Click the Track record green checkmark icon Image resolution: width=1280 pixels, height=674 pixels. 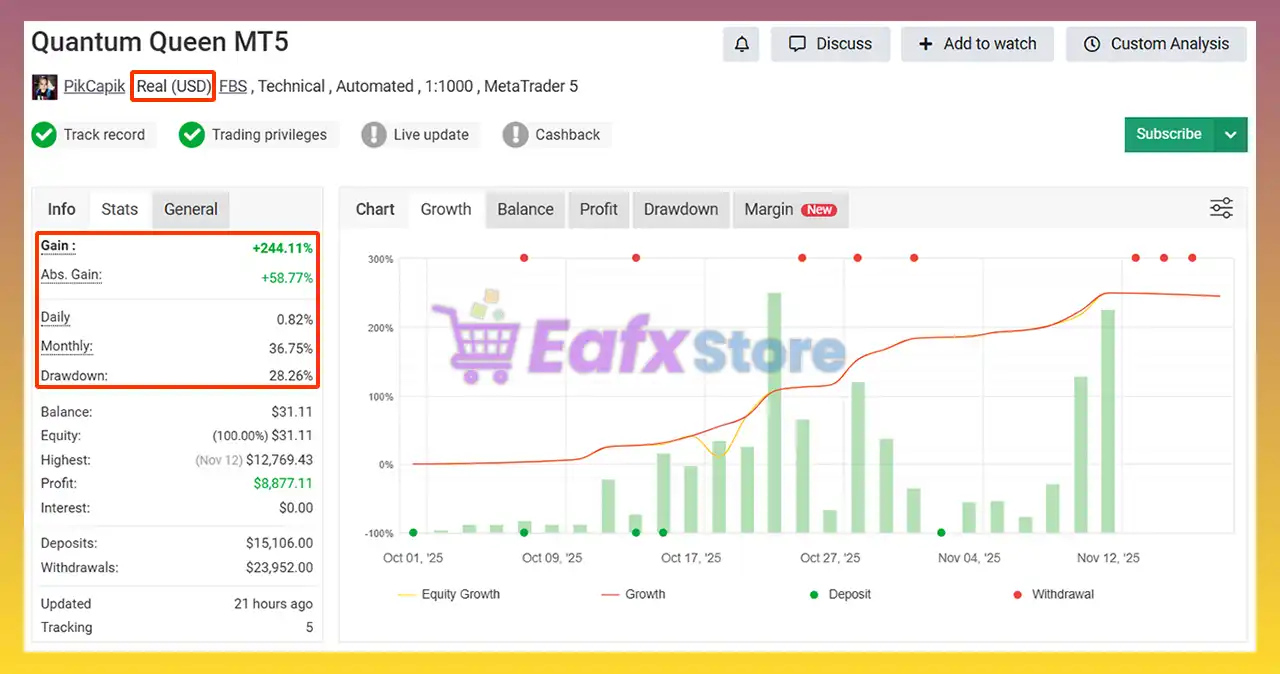(x=44, y=135)
